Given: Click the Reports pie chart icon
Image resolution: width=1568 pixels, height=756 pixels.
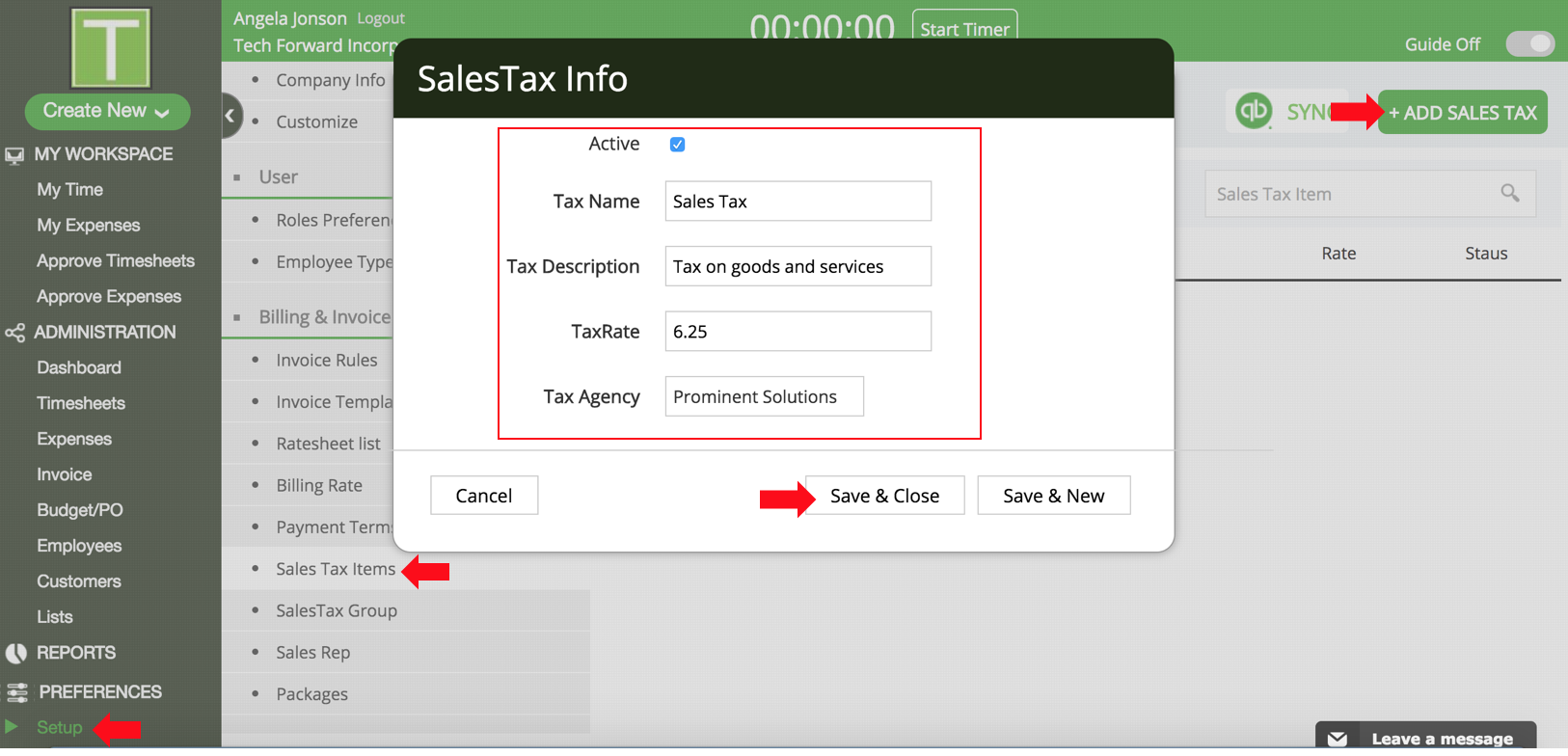Looking at the screenshot, I should tap(15, 653).
